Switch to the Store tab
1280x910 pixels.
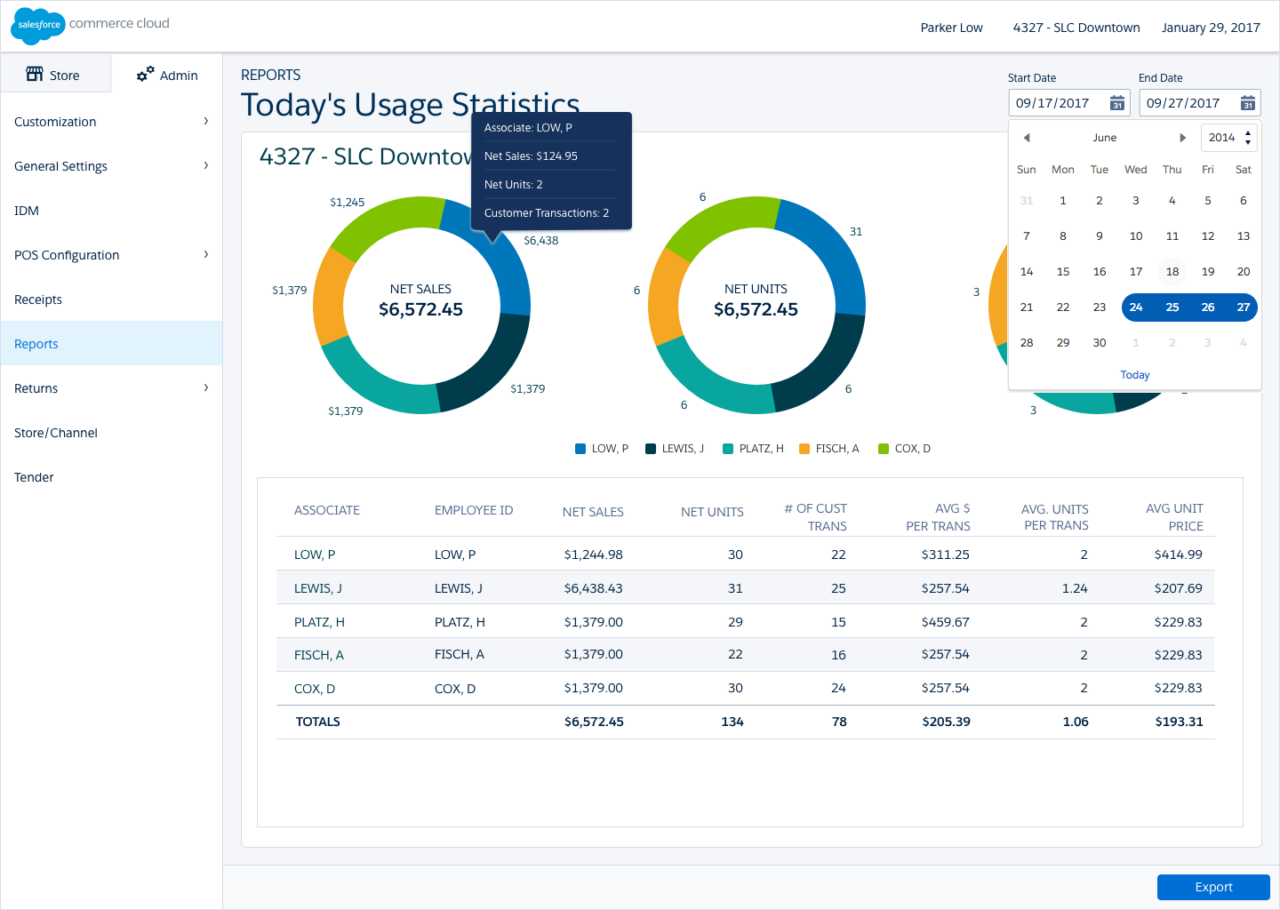point(55,73)
